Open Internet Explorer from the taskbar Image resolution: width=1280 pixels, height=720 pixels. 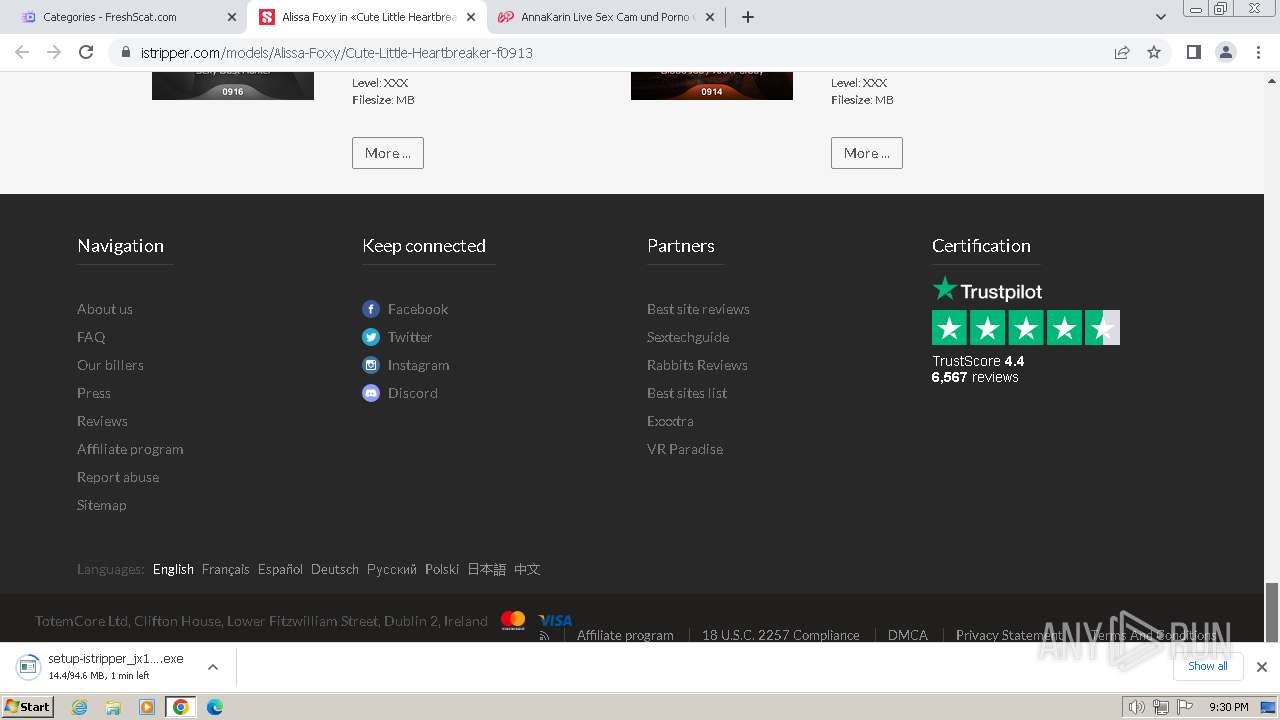tap(80, 707)
